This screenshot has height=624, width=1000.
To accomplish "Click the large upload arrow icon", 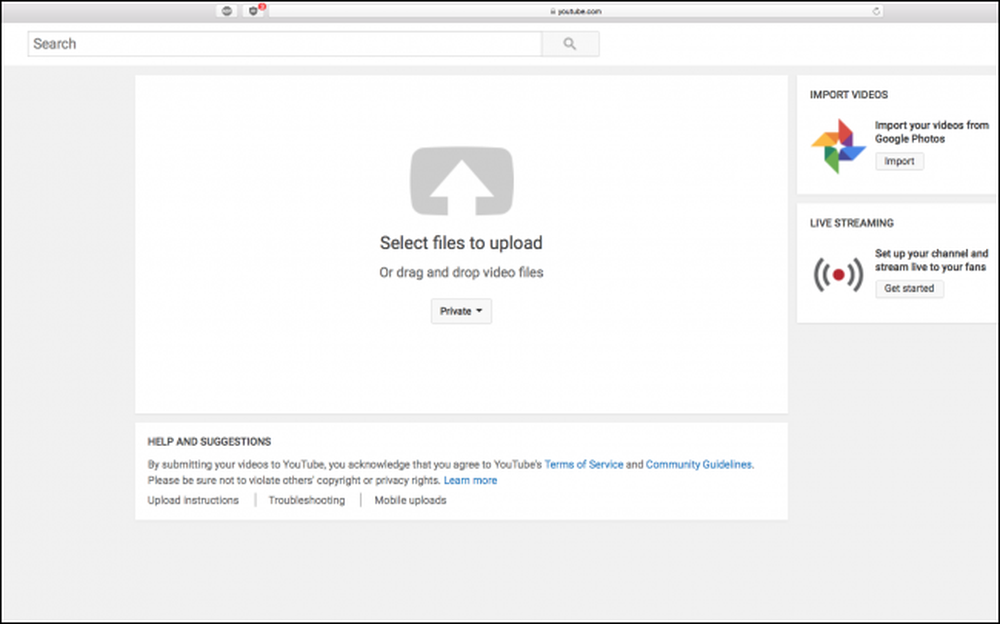I will tap(461, 181).
